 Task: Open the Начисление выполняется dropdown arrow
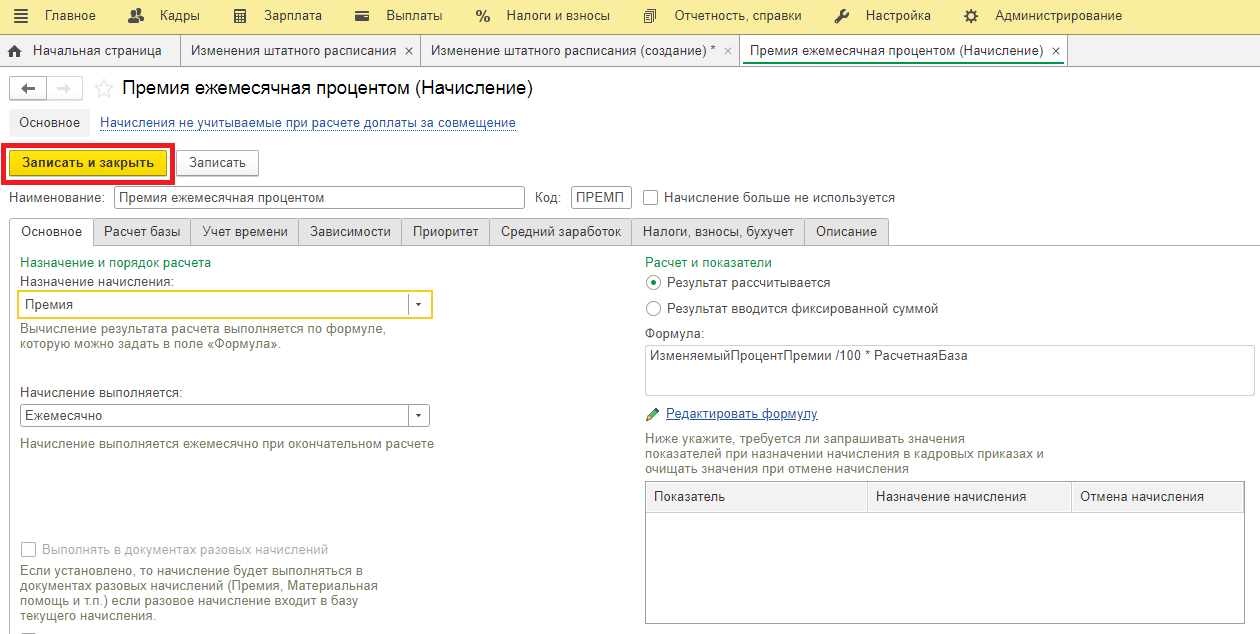coord(419,416)
